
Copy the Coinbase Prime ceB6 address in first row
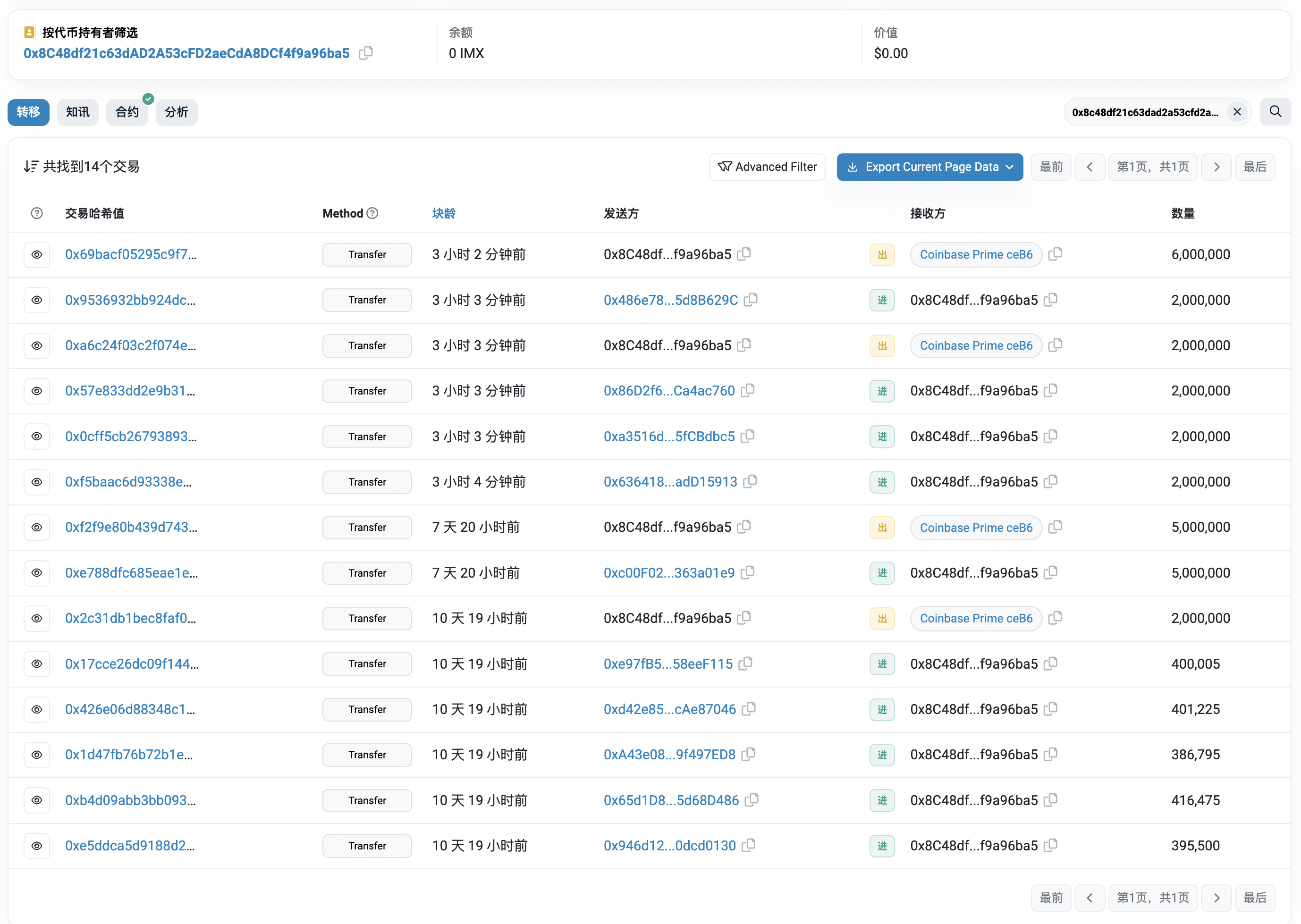click(x=1055, y=254)
